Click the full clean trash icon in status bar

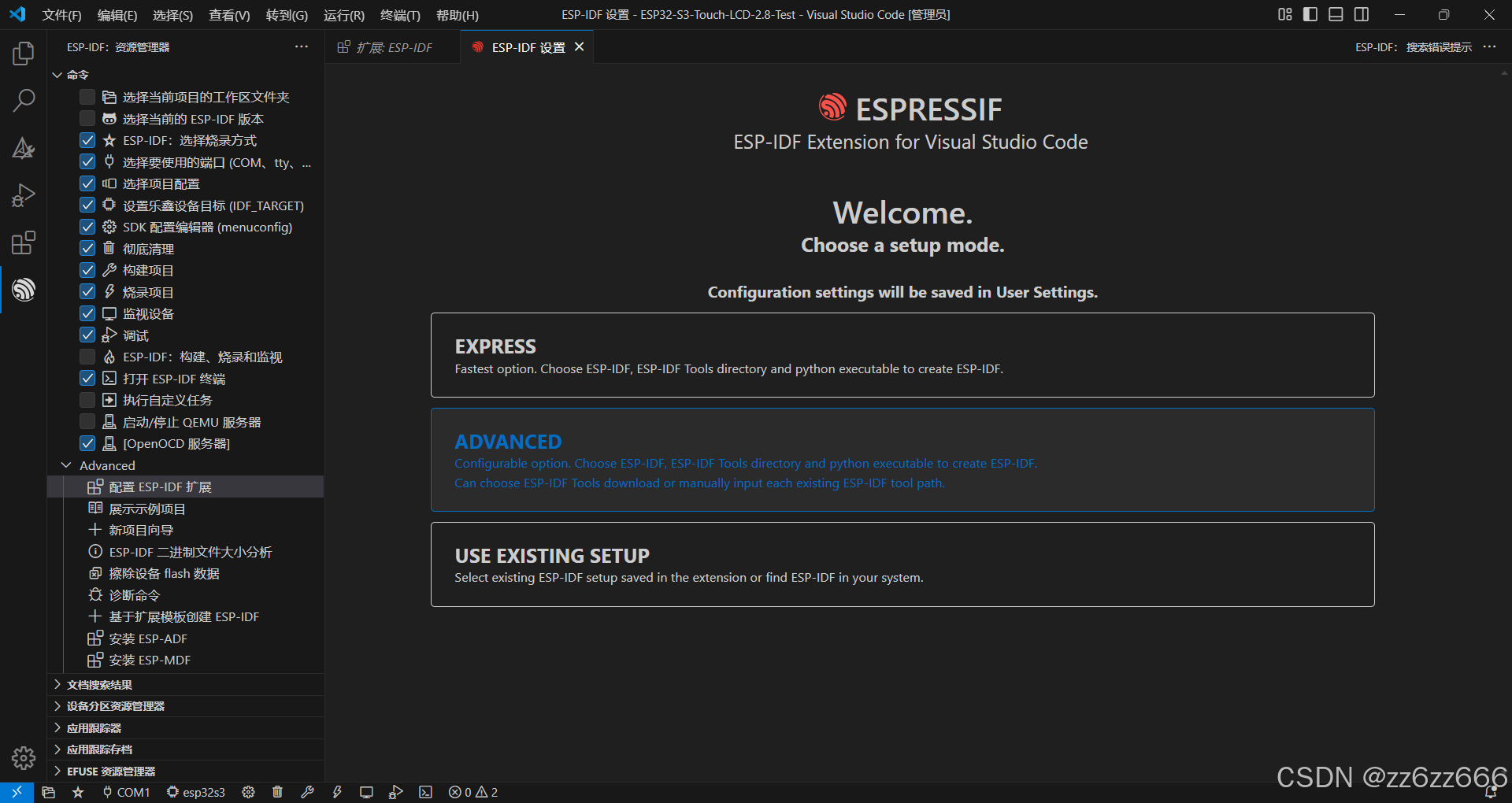[277, 792]
